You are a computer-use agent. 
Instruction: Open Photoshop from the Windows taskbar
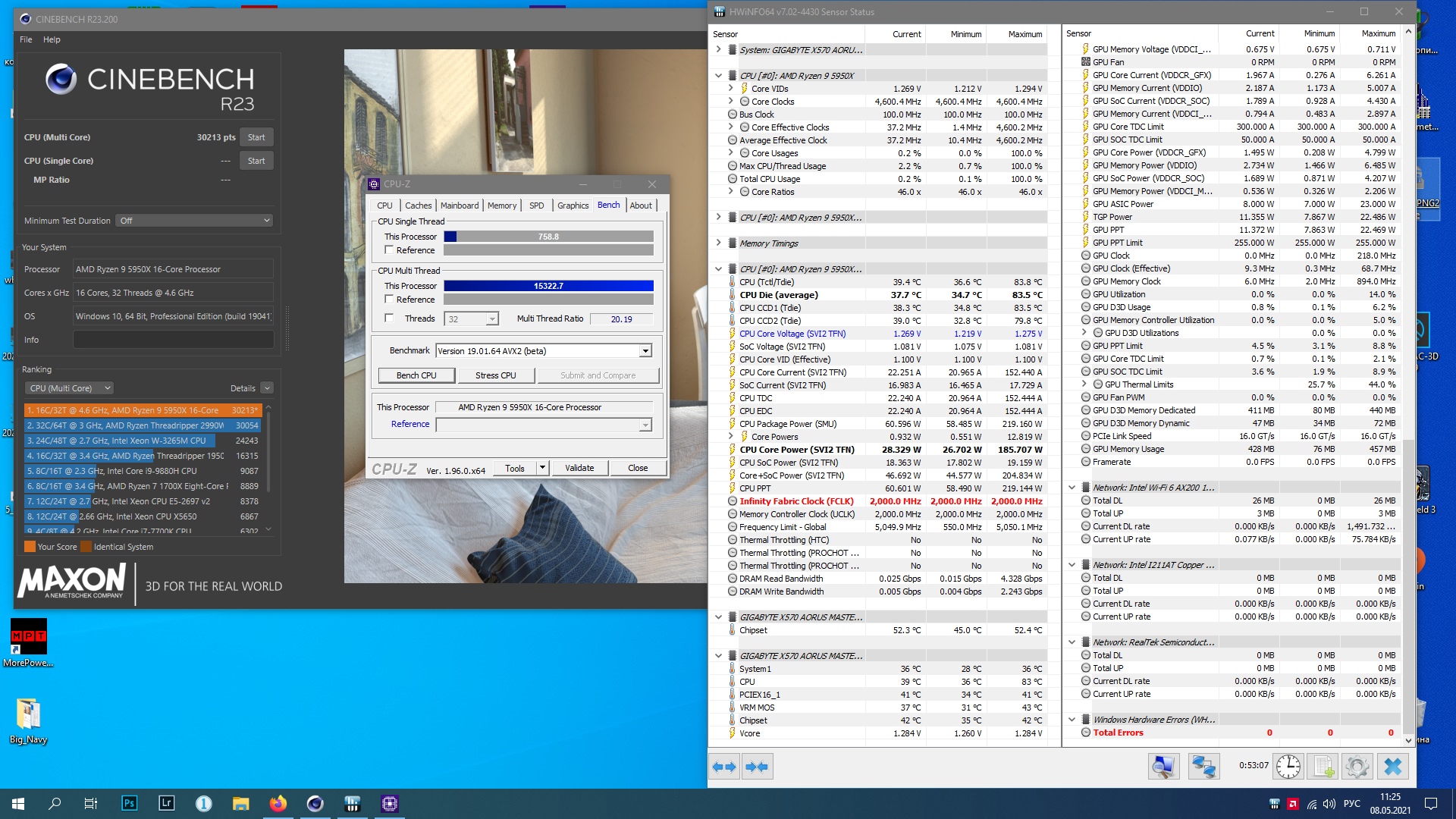pos(129,803)
